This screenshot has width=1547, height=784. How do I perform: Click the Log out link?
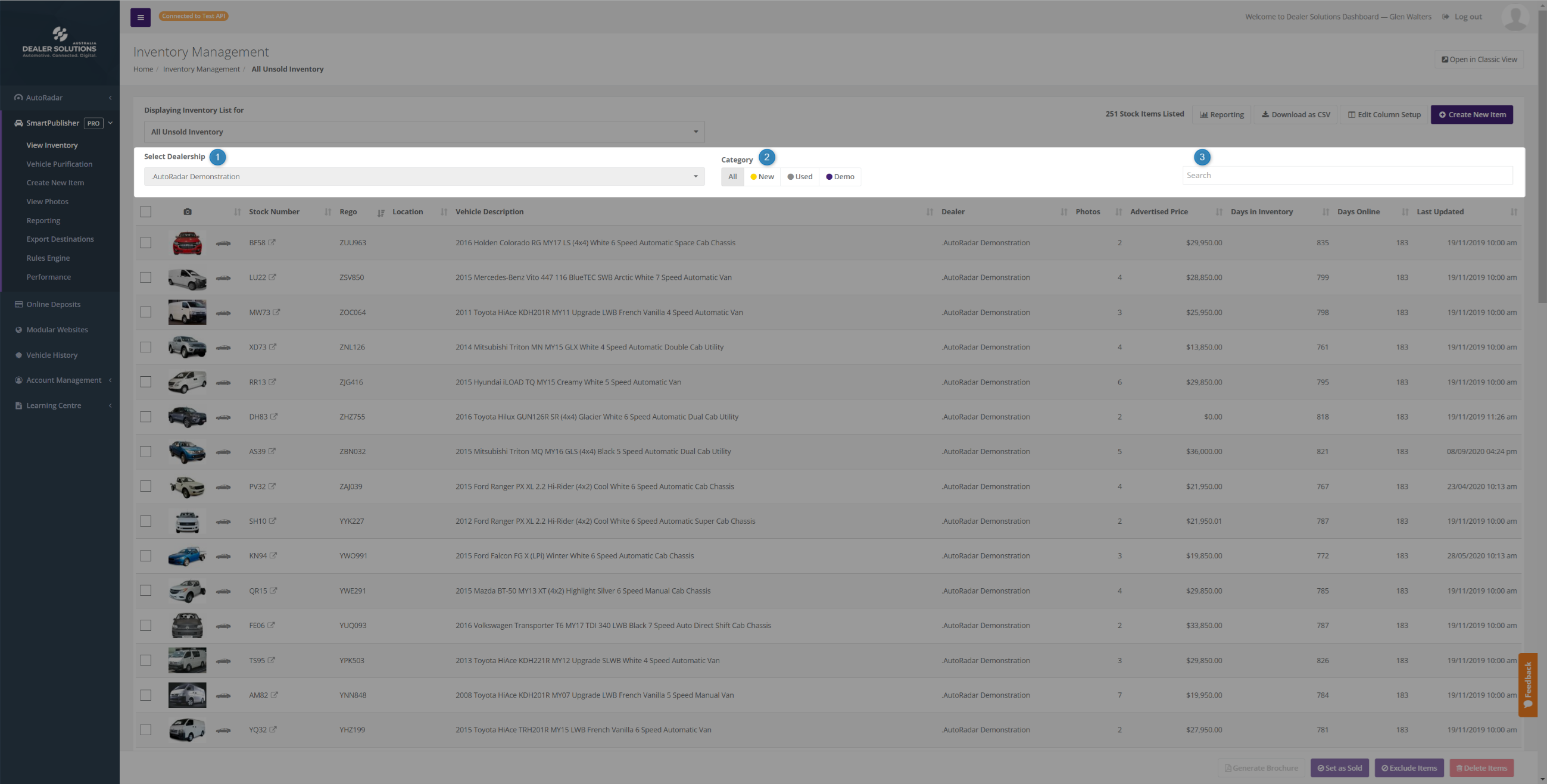[x=1462, y=17]
